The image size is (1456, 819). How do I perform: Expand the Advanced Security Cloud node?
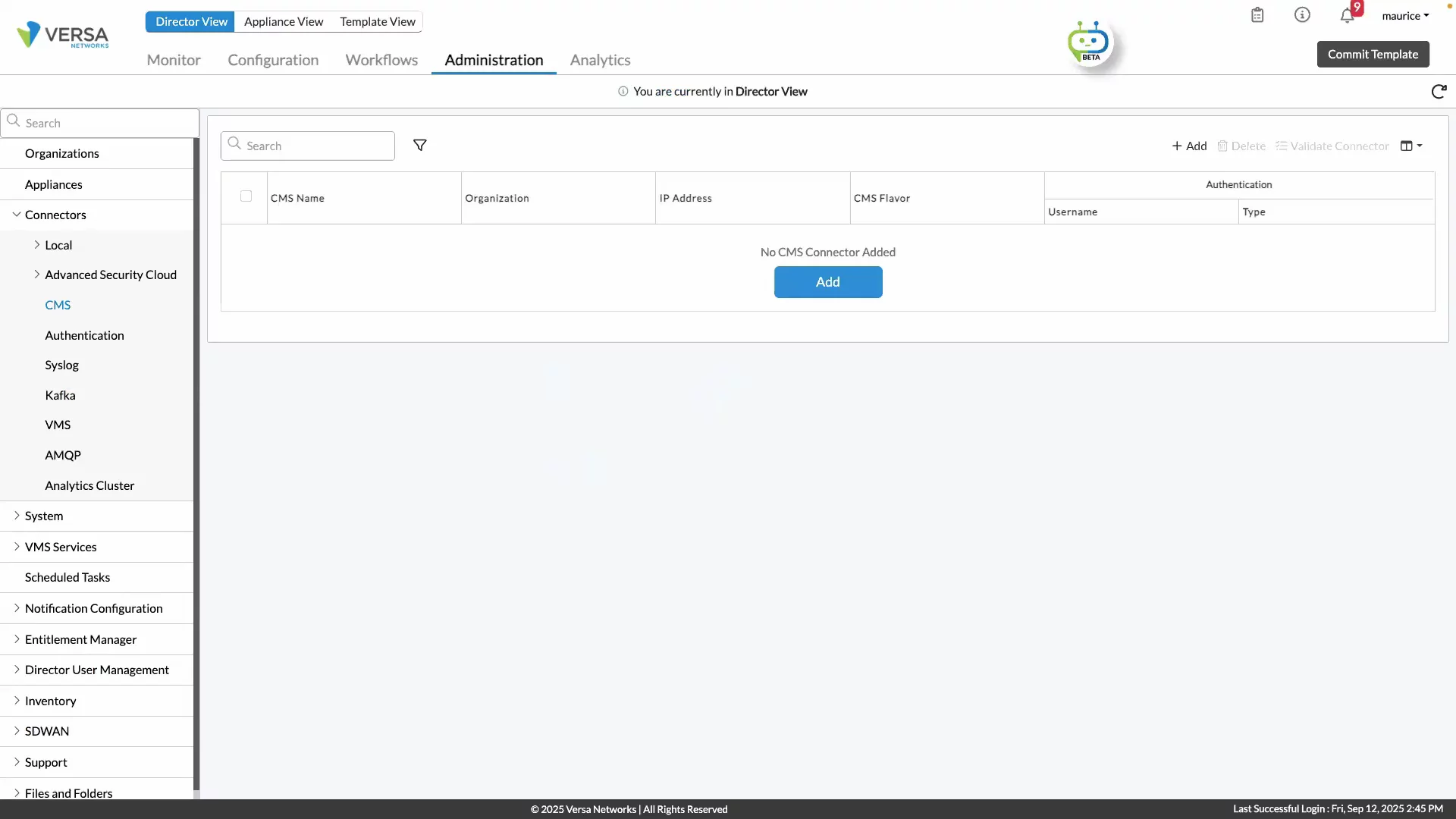(37, 275)
